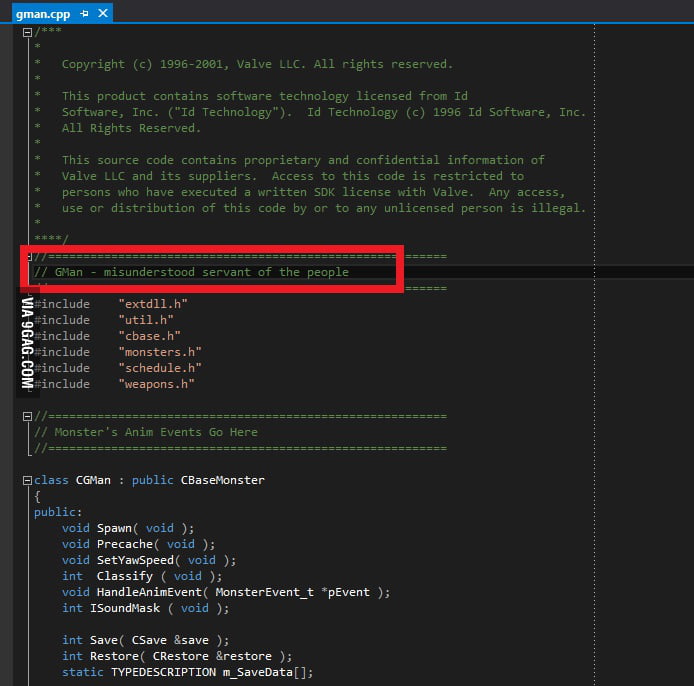Viewport: 694px width, 686px height.
Task: Click the "extdll.h" include filename
Action: (153, 304)
